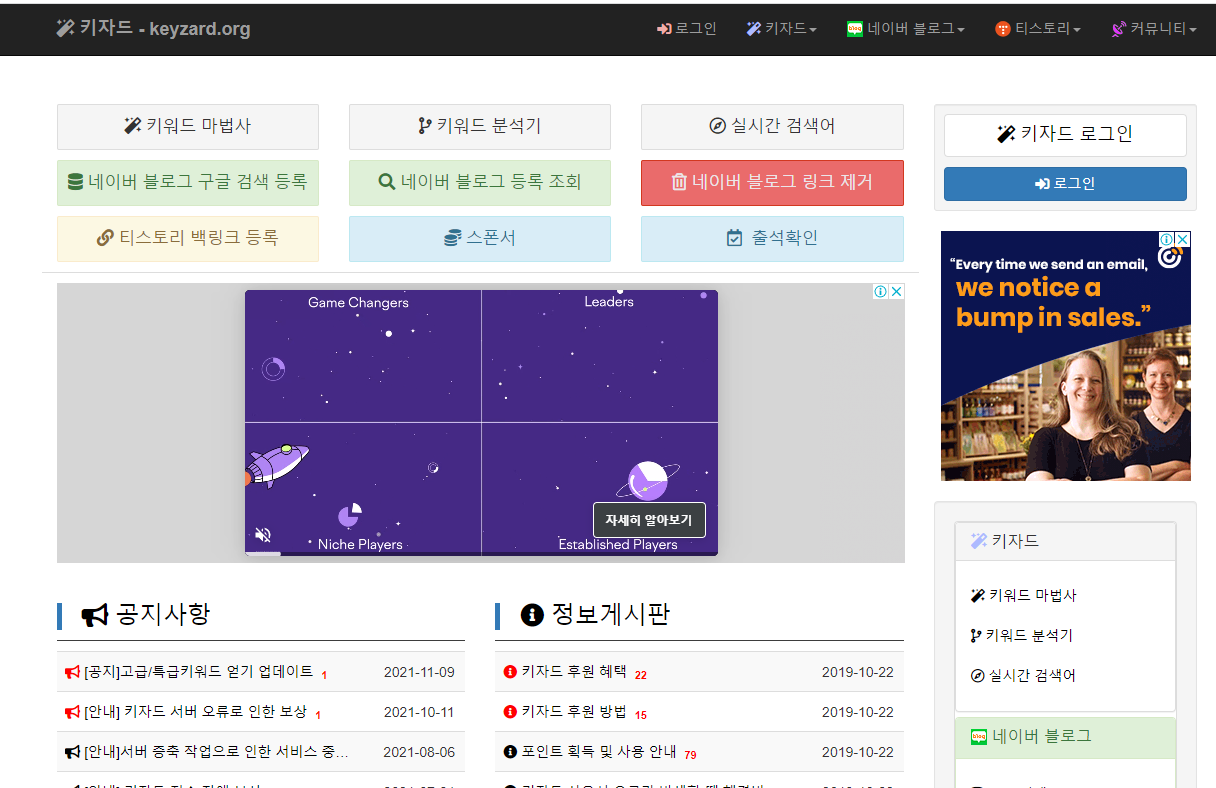Click the magic wand icon on 키워드 마법사 button

pos(133,127)
